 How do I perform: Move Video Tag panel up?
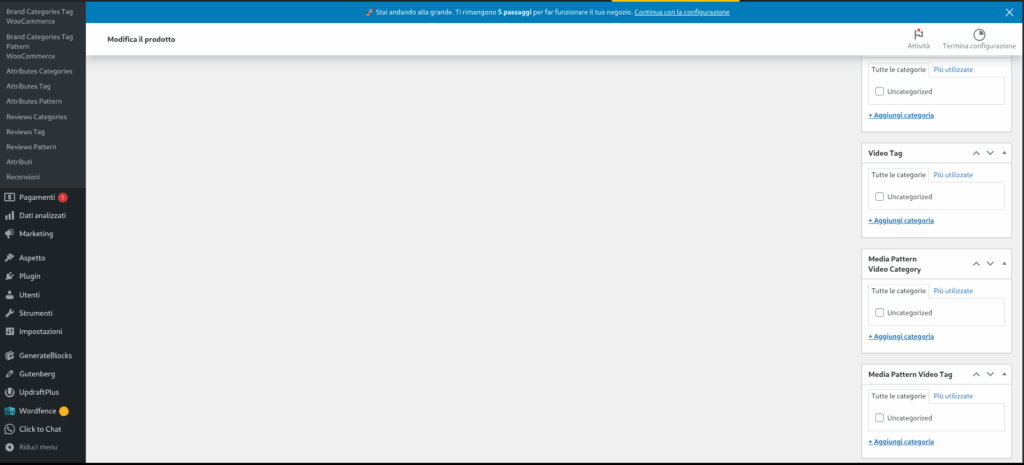click(976, 153)
